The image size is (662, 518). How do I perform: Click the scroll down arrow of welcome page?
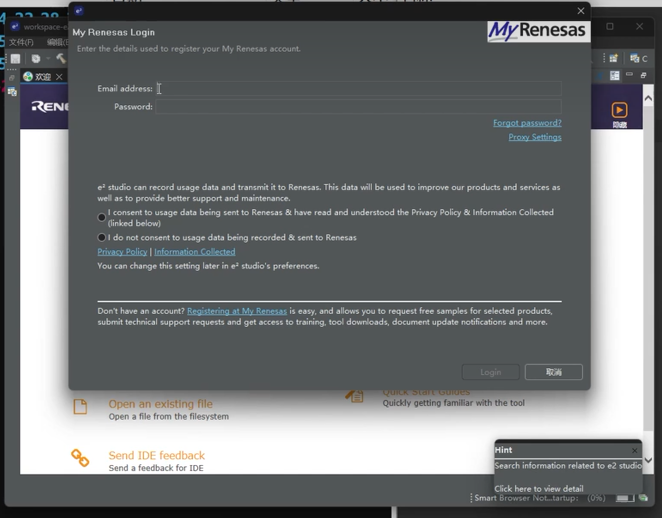tap(648, 460)
